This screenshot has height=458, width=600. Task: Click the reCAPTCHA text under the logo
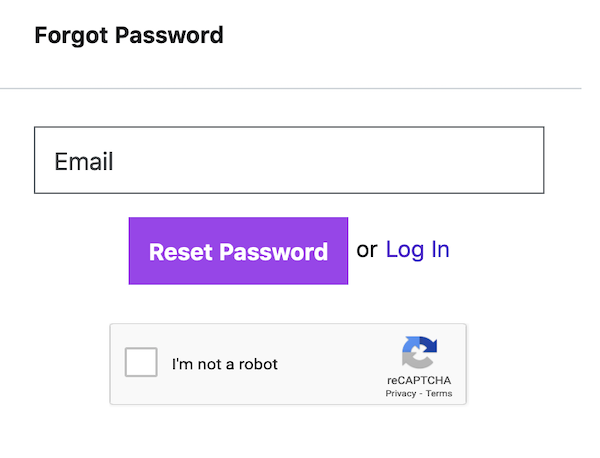(419, 381)
